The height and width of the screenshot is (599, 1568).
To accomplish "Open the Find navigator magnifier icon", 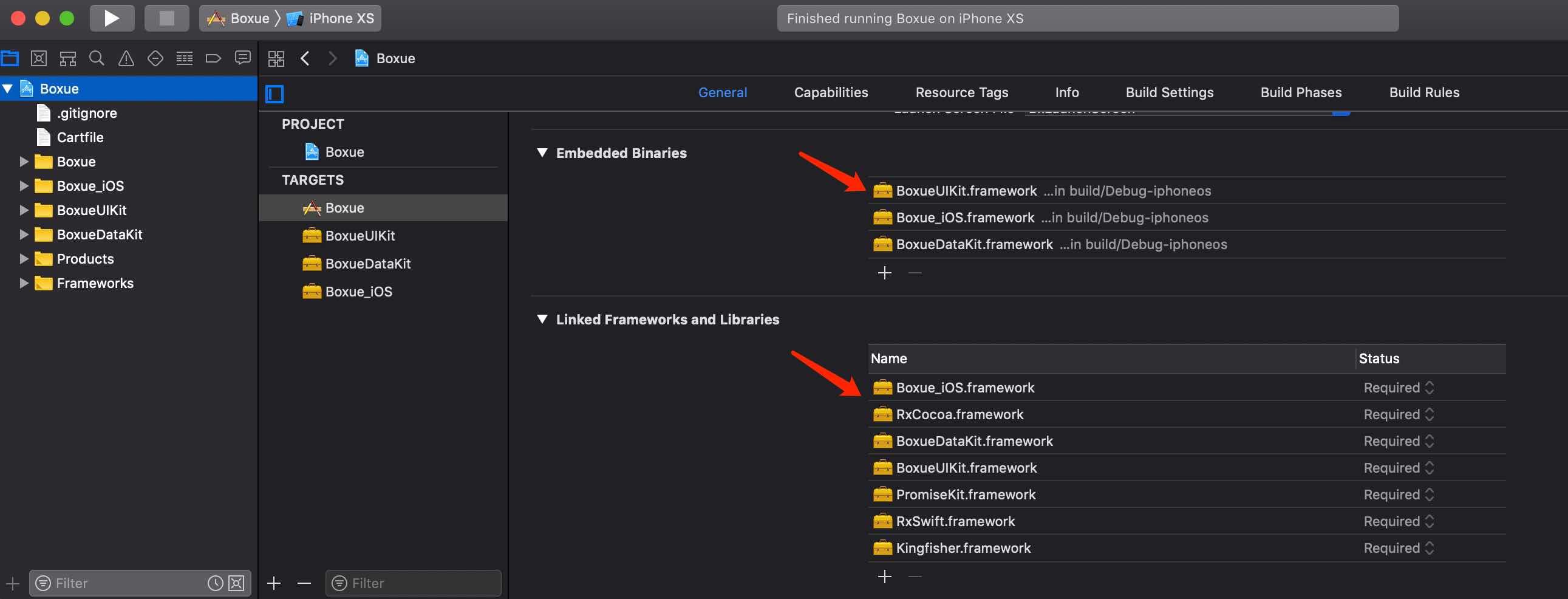I will coord(97,58).
